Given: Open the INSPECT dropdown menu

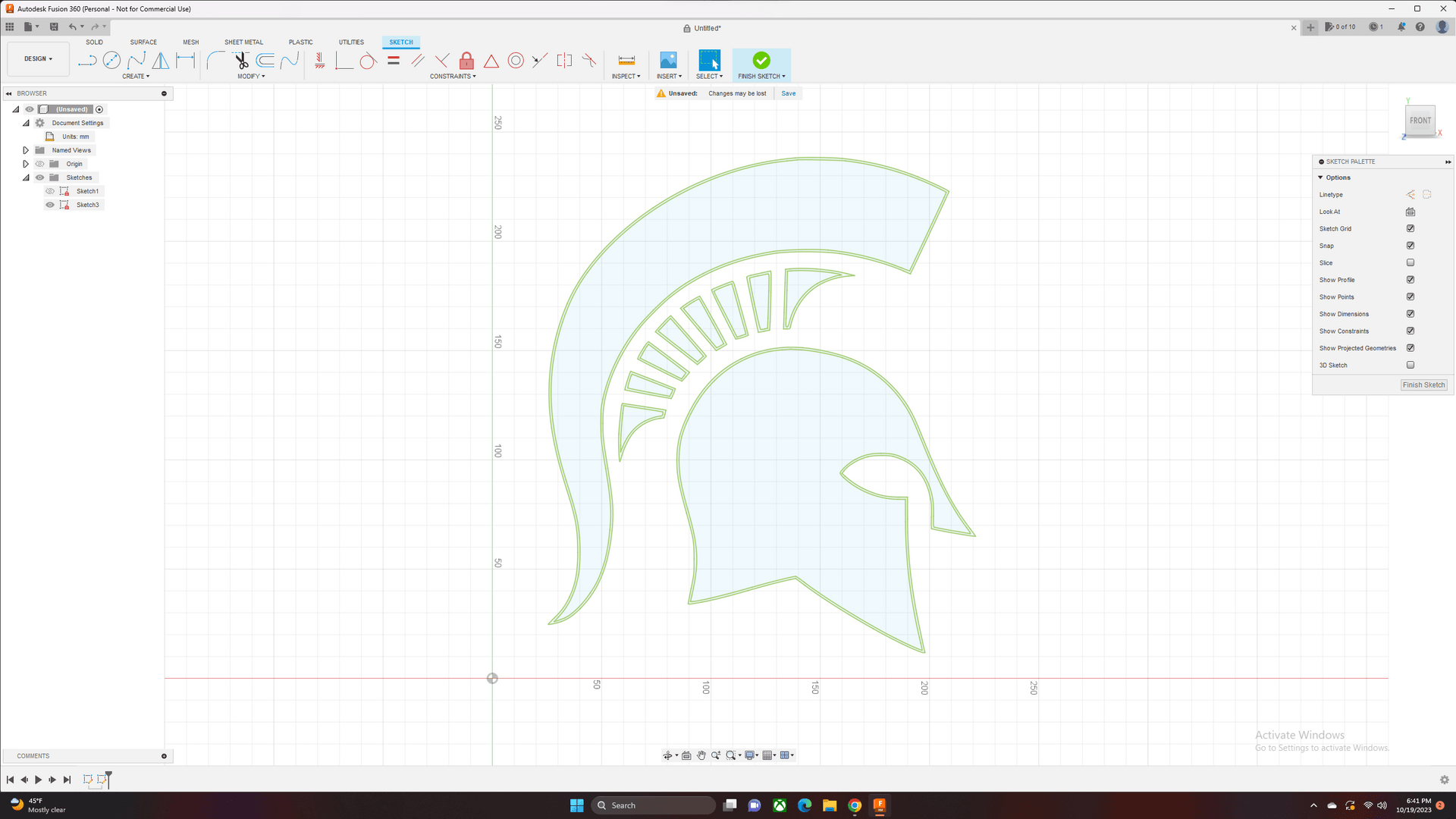Looking at the screenshot, I should click(x=626, y=76).
